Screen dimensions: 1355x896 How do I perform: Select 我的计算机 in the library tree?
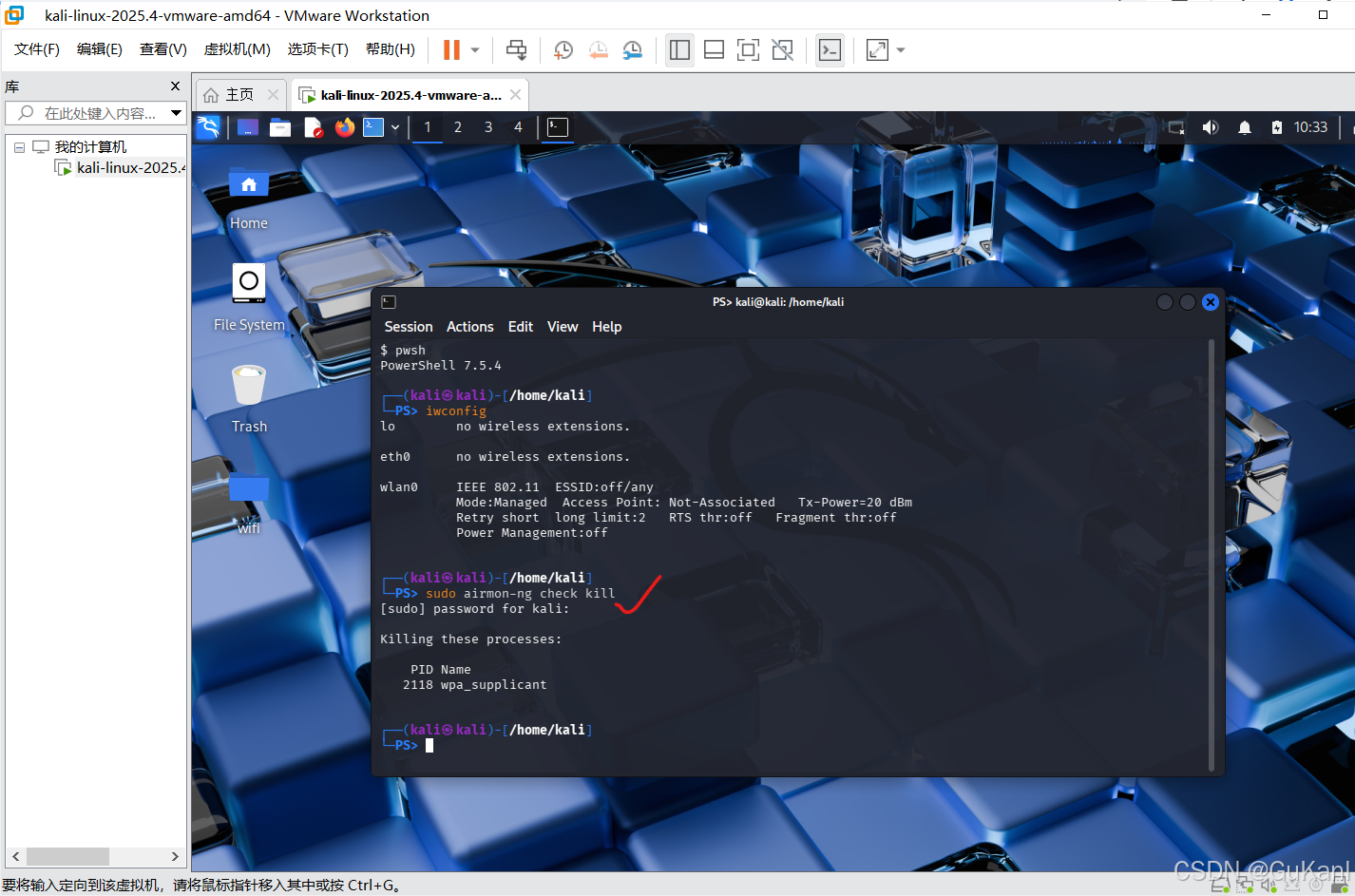90,147
